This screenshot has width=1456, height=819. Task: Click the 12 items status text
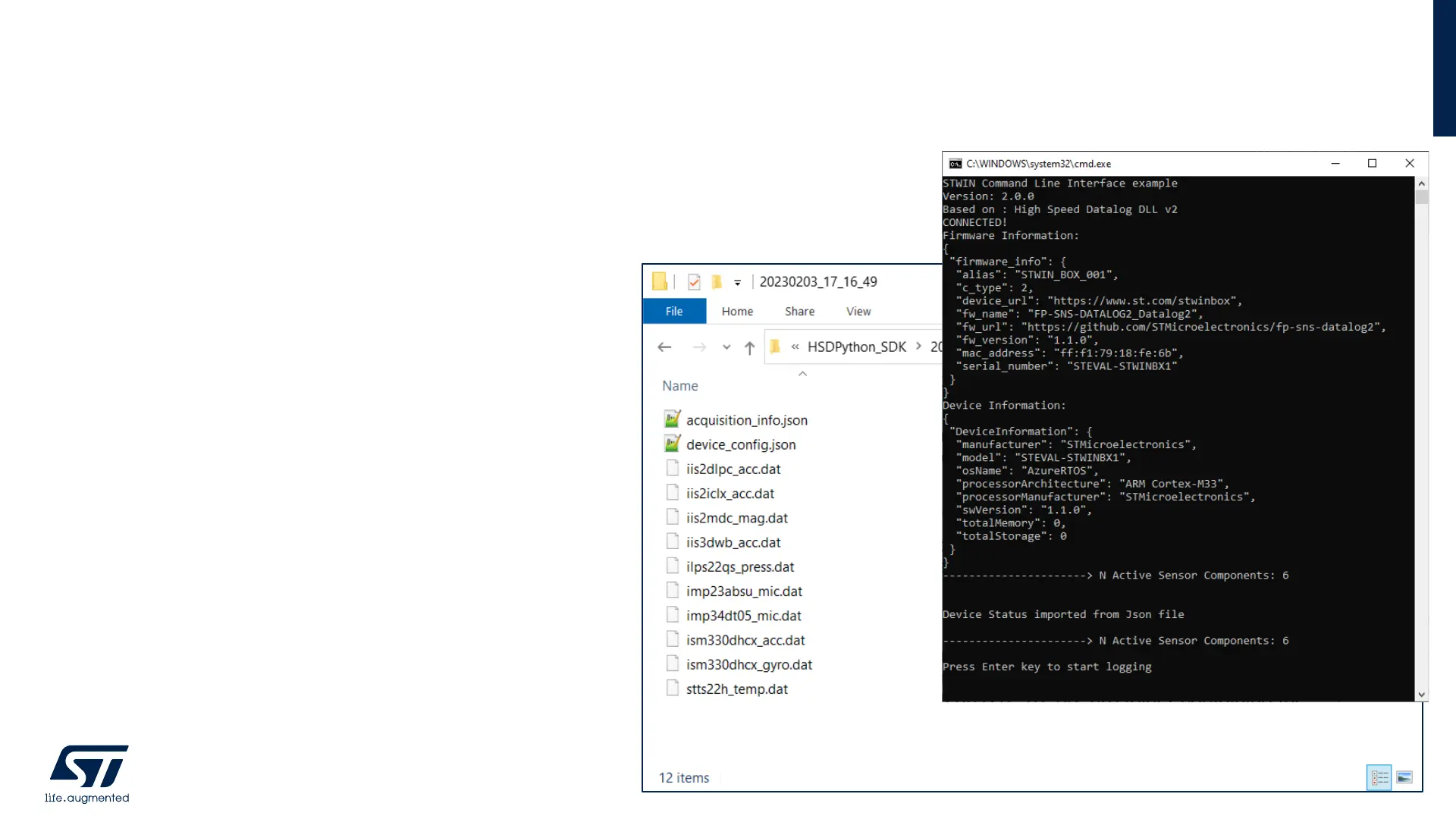(684, 777)
